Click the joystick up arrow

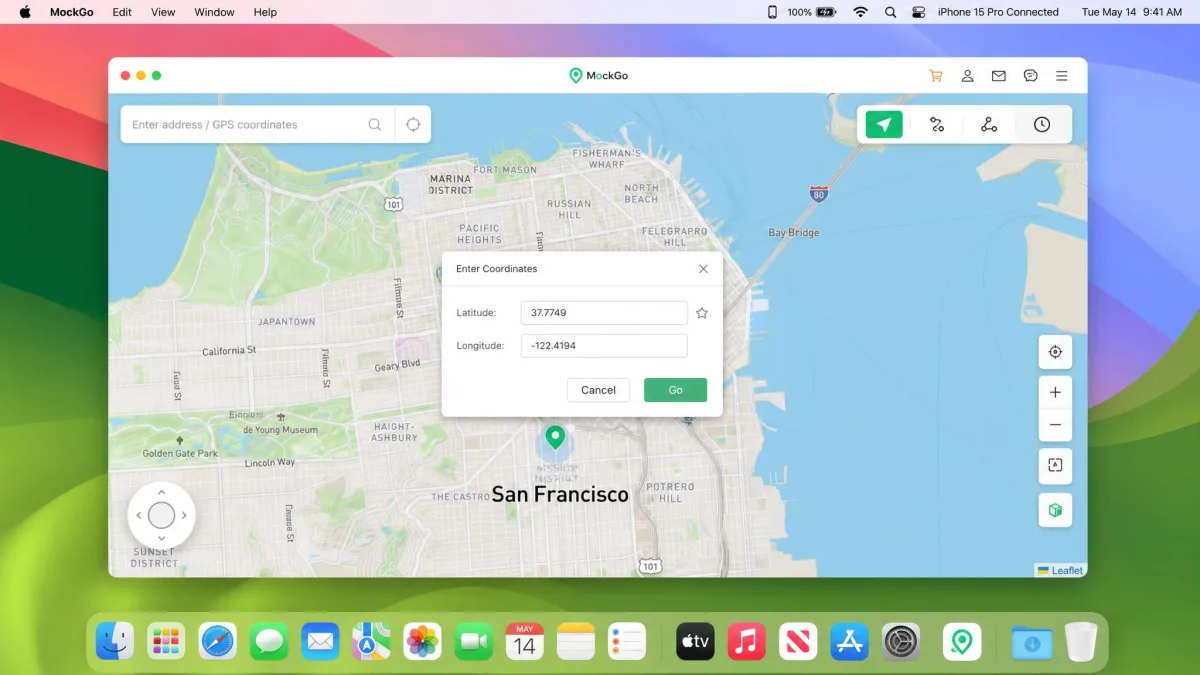tap(162, 492)
